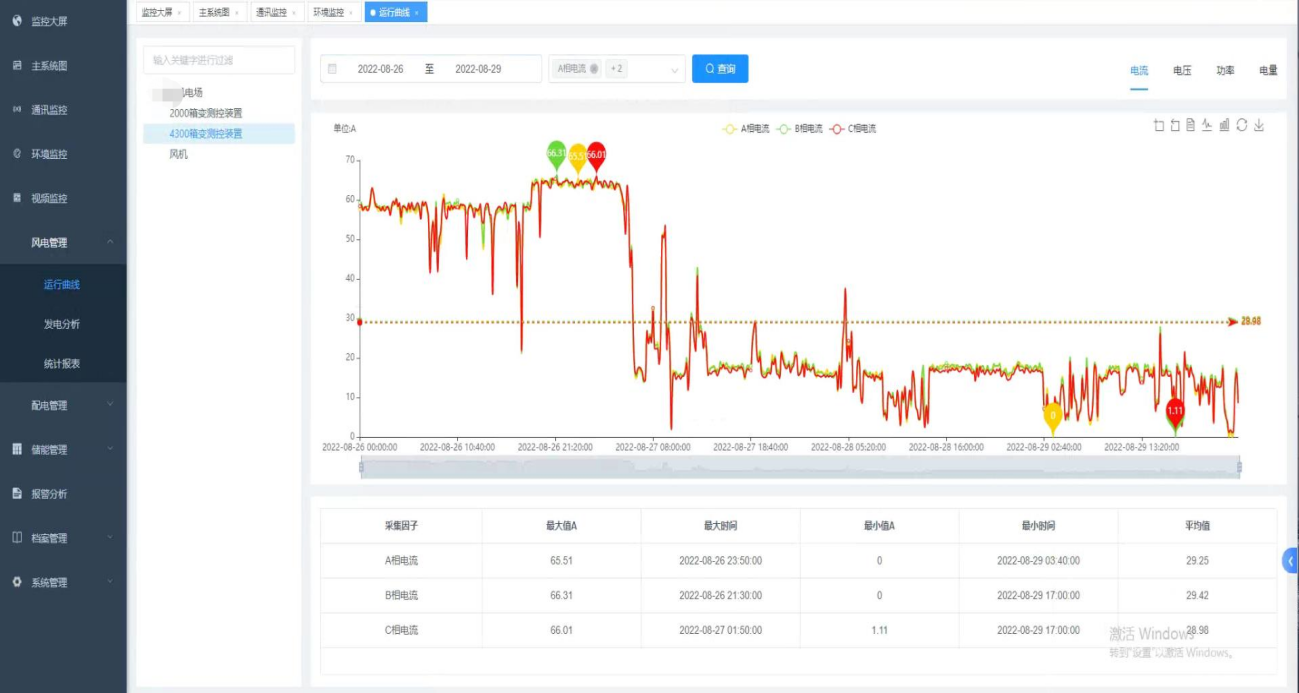The width and height of the screenshot is (1299, 693).
Task: Download the chart image via save icon
Action: coord(1259,125)
